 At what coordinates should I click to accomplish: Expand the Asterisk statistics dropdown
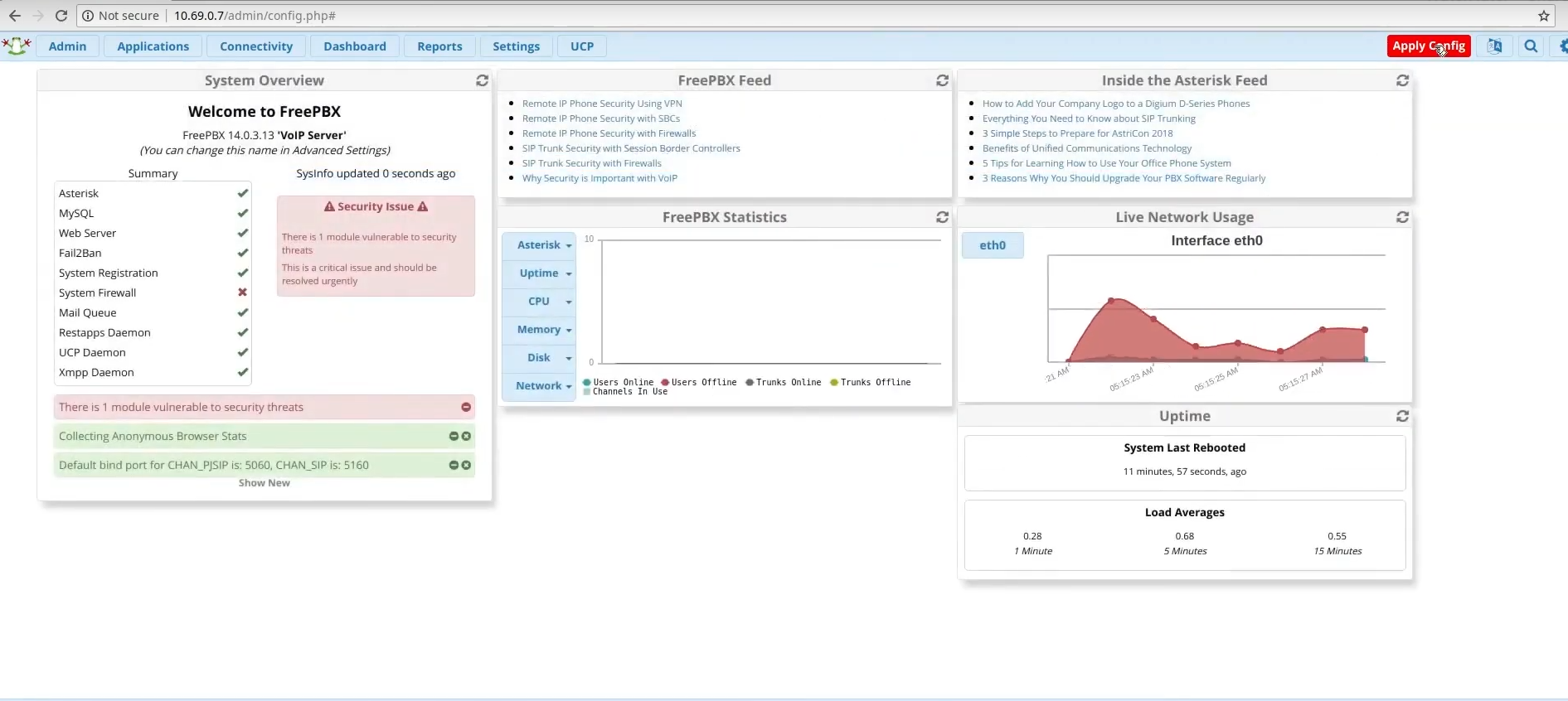pos(539,245)
